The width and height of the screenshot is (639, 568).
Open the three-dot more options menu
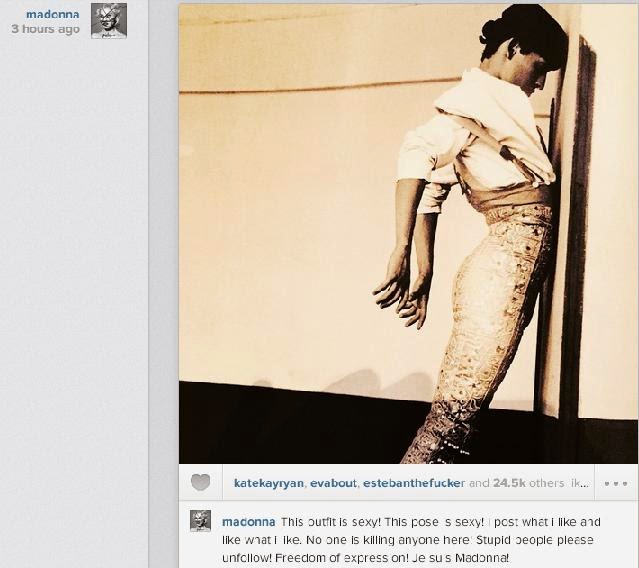(616, 483)
